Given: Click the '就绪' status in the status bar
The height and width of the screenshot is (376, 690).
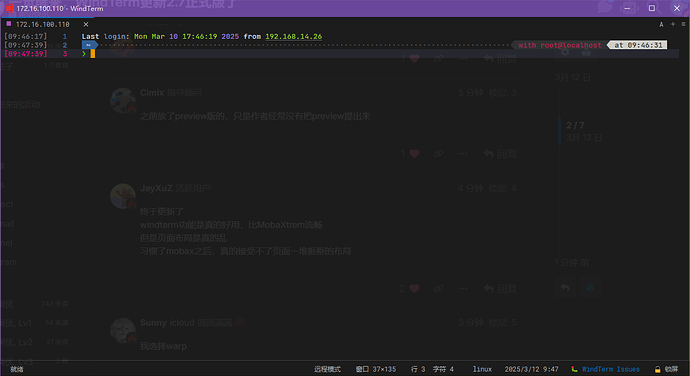Looking at the screenshot, I should tap(17, 369).
